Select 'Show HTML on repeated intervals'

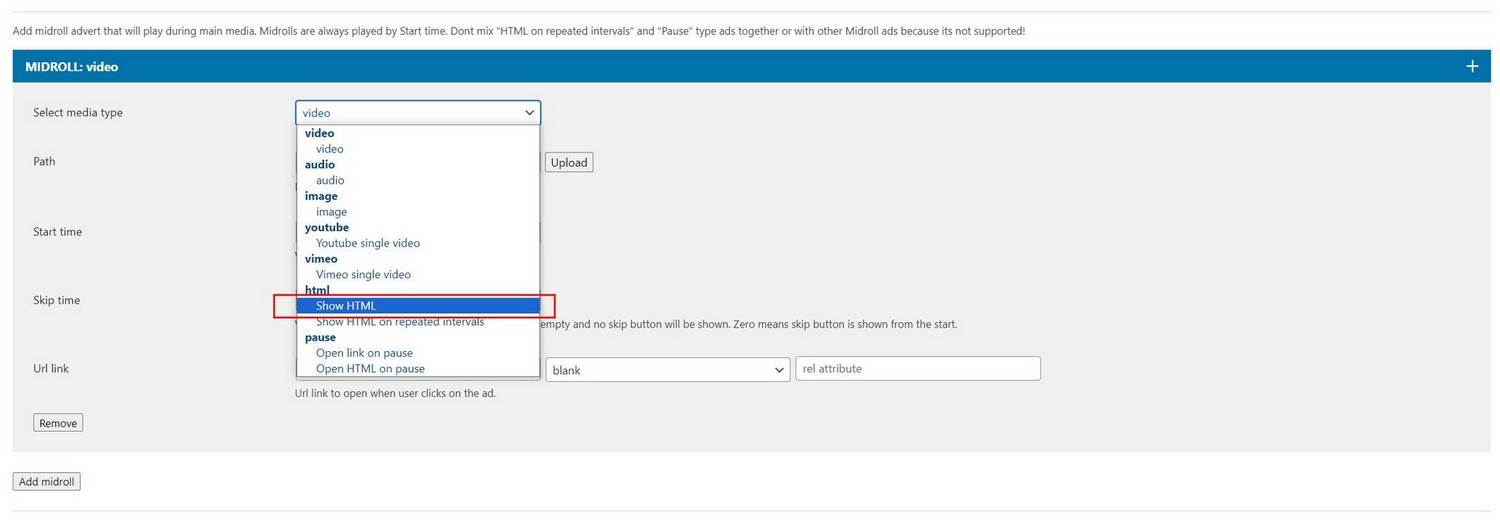tap(400, 322)
